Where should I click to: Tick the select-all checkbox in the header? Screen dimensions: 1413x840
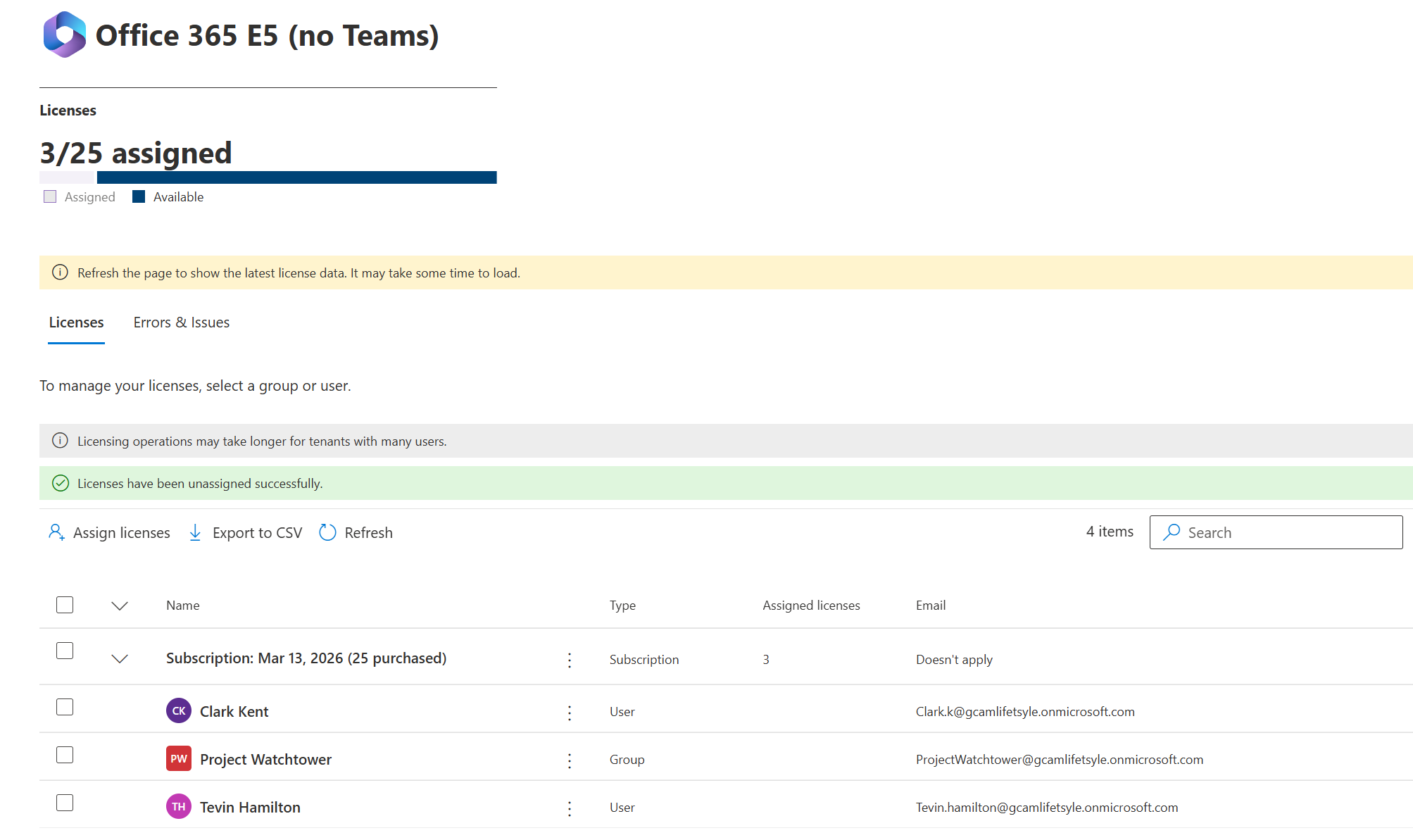65,605
